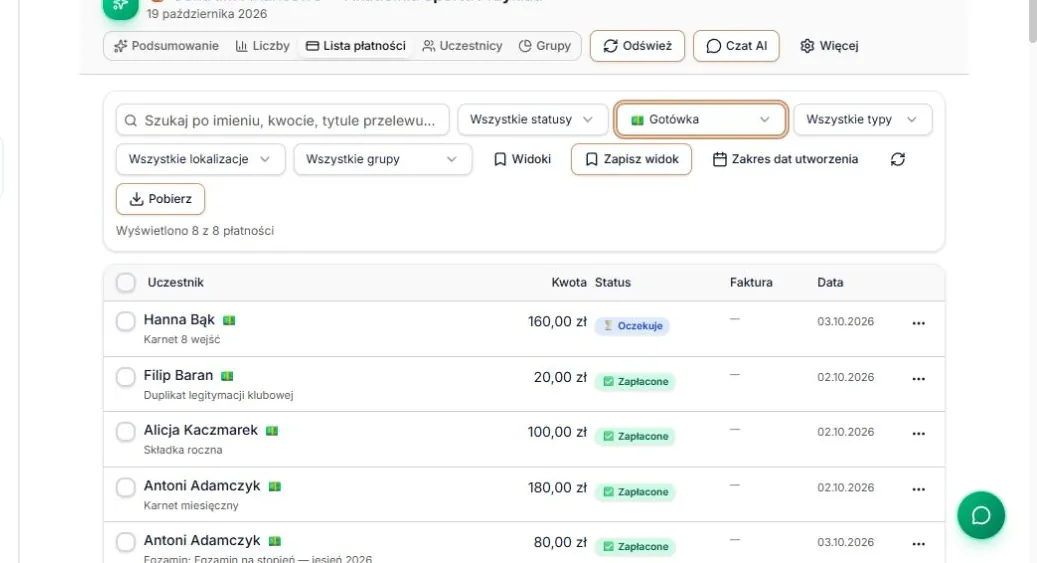Open row menu for Filip Baran
This screenshot has height=563, width=1037.
918,378
